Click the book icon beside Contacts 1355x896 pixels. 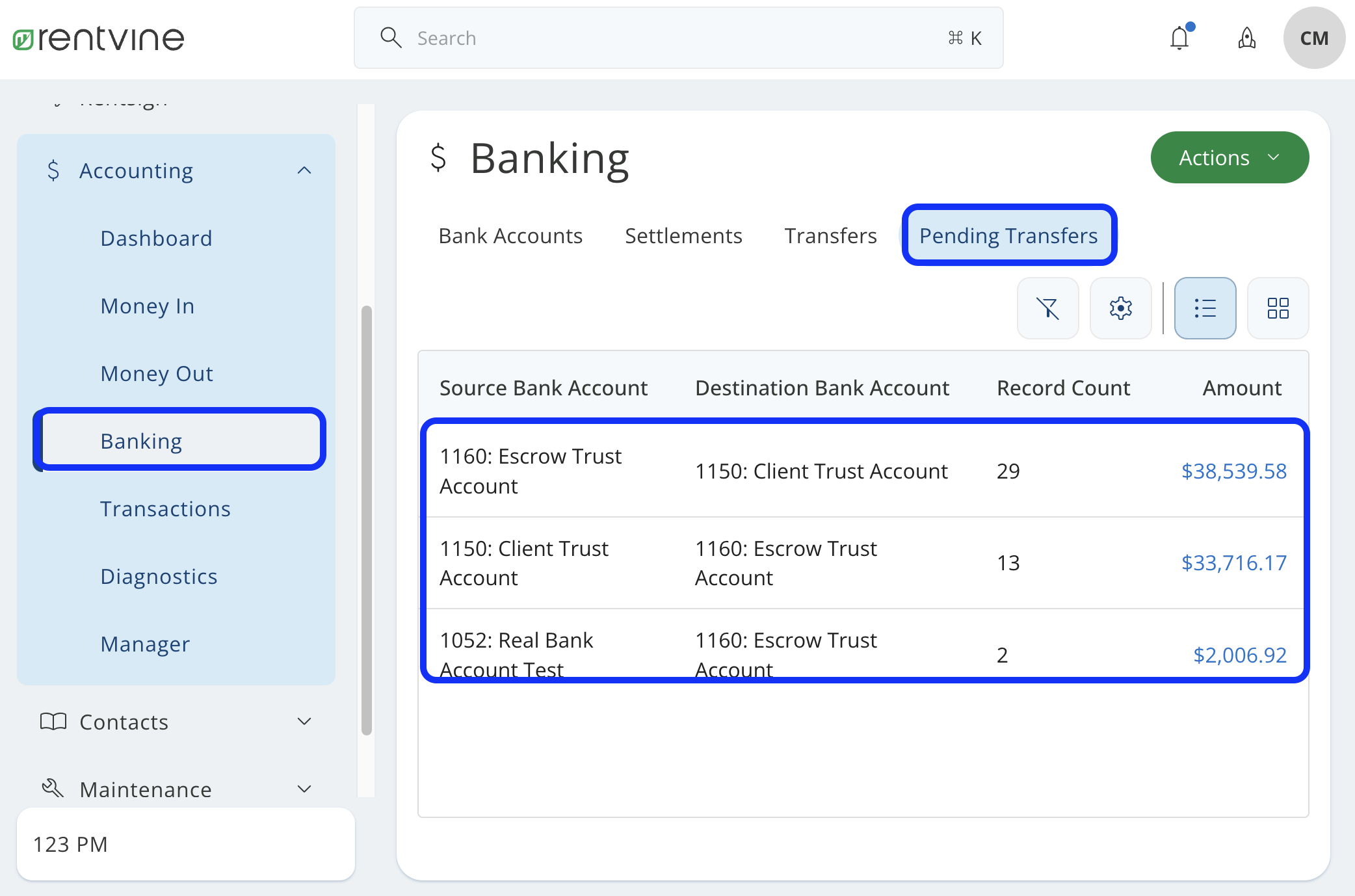(53, 721)
